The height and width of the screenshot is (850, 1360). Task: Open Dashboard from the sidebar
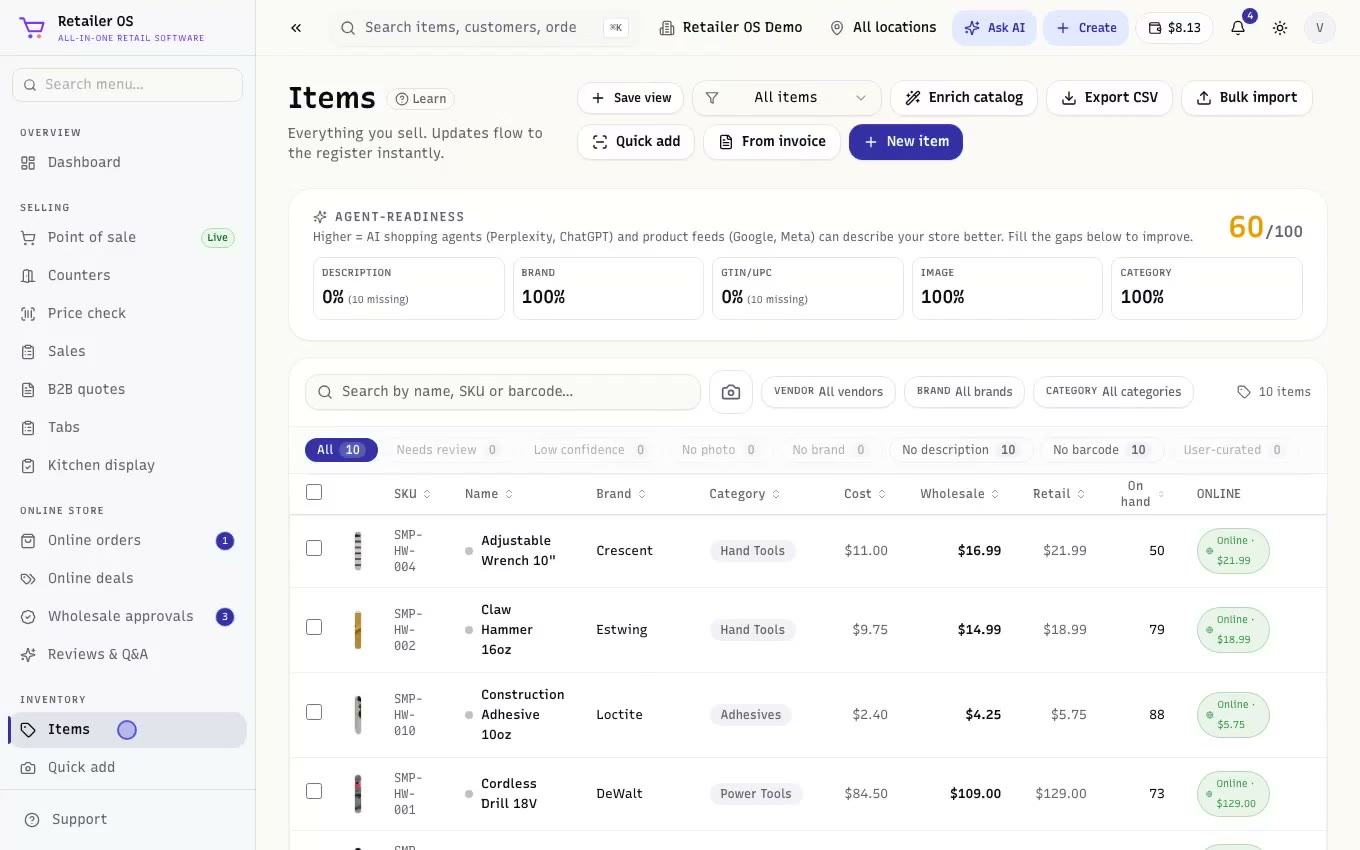point(127,162)
